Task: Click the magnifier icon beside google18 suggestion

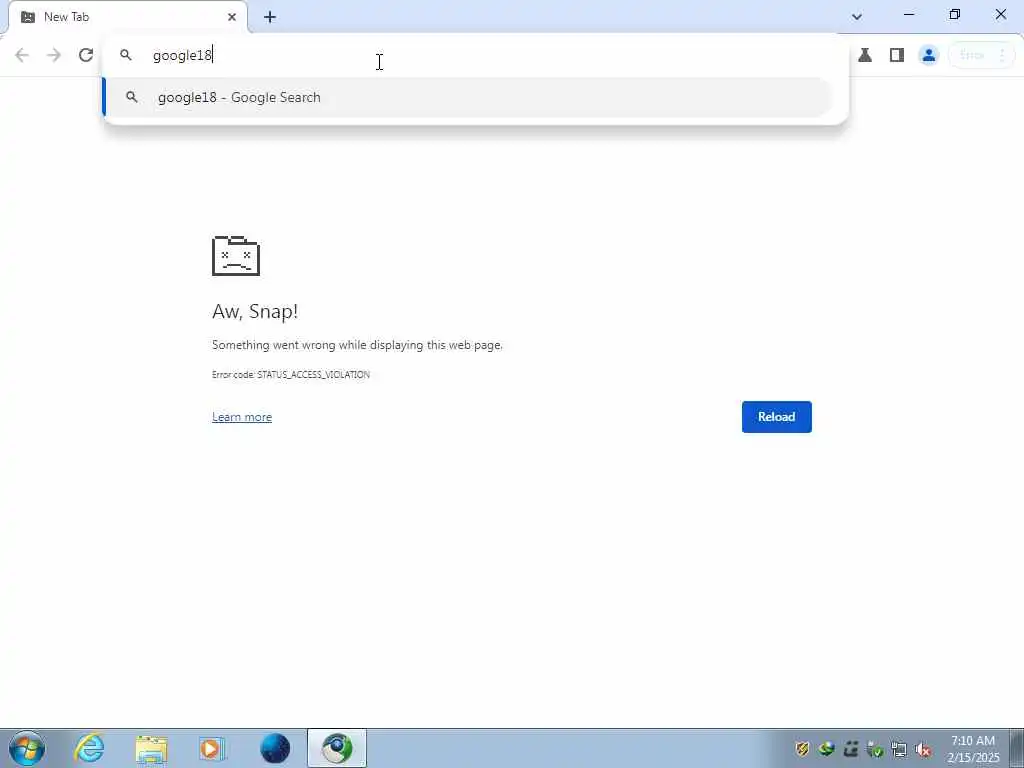Action: point(131,97)
